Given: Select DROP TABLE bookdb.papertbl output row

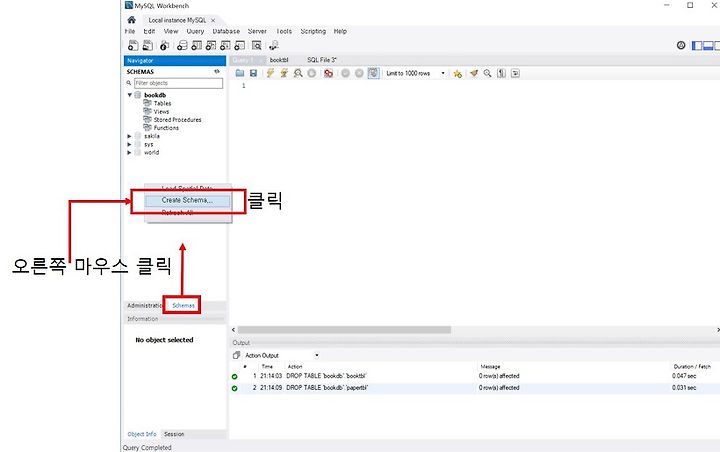Looking at the screenshot, I should coord(473,388).
